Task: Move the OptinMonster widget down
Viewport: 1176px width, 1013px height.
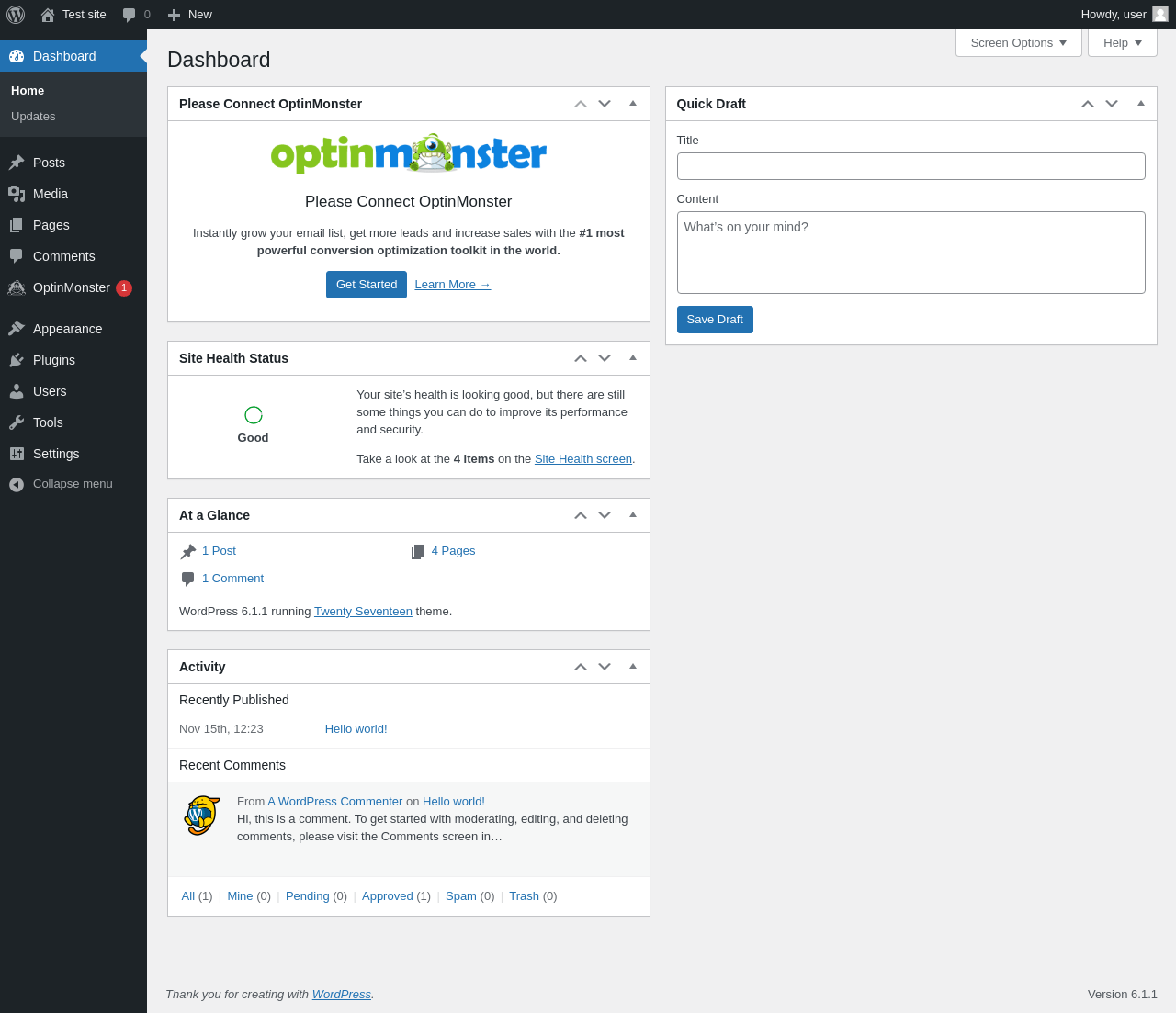Action: click(x=605, y=104)
